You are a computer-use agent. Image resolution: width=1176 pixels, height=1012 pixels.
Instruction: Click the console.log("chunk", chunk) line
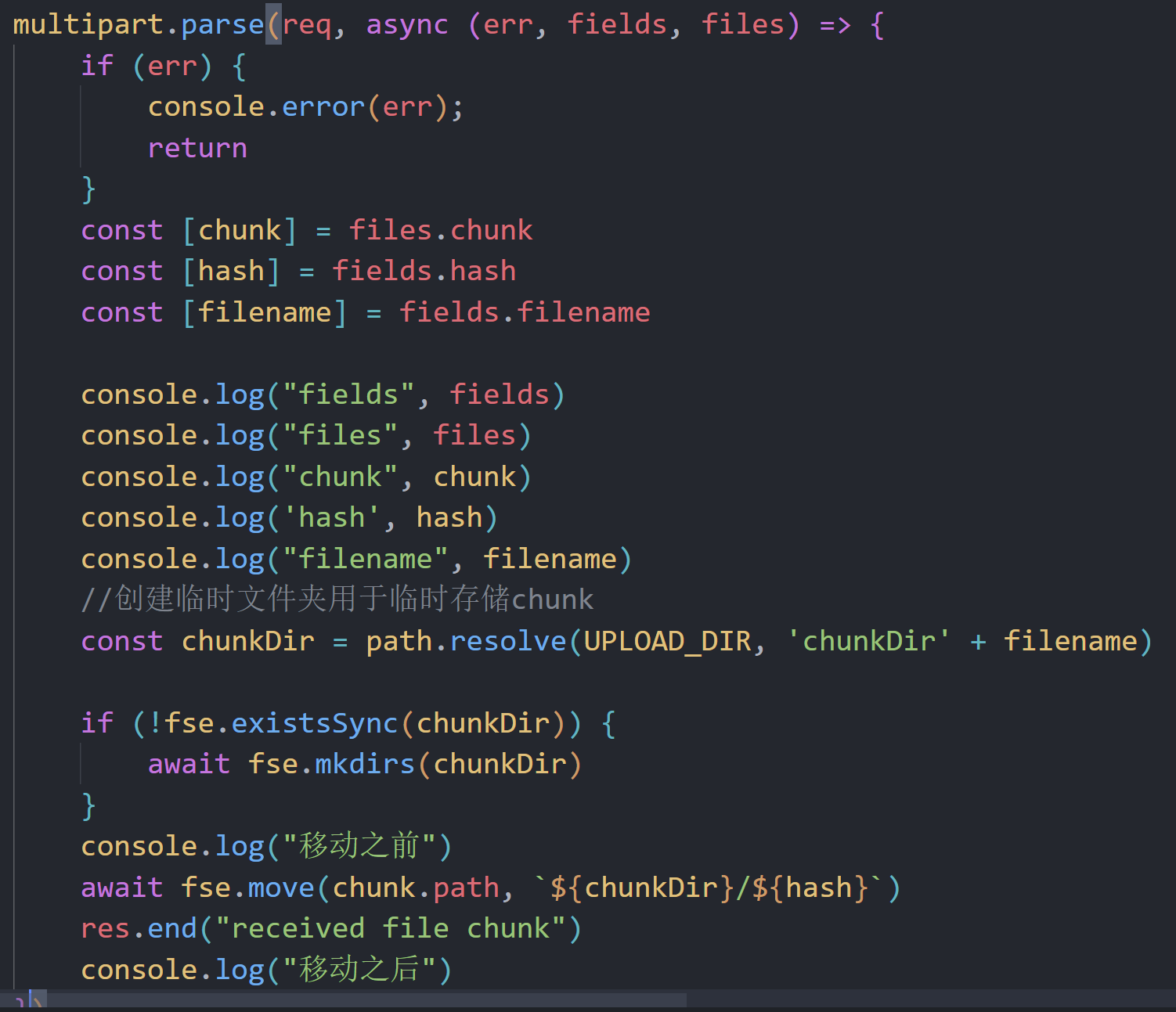[x=306, y=477]
